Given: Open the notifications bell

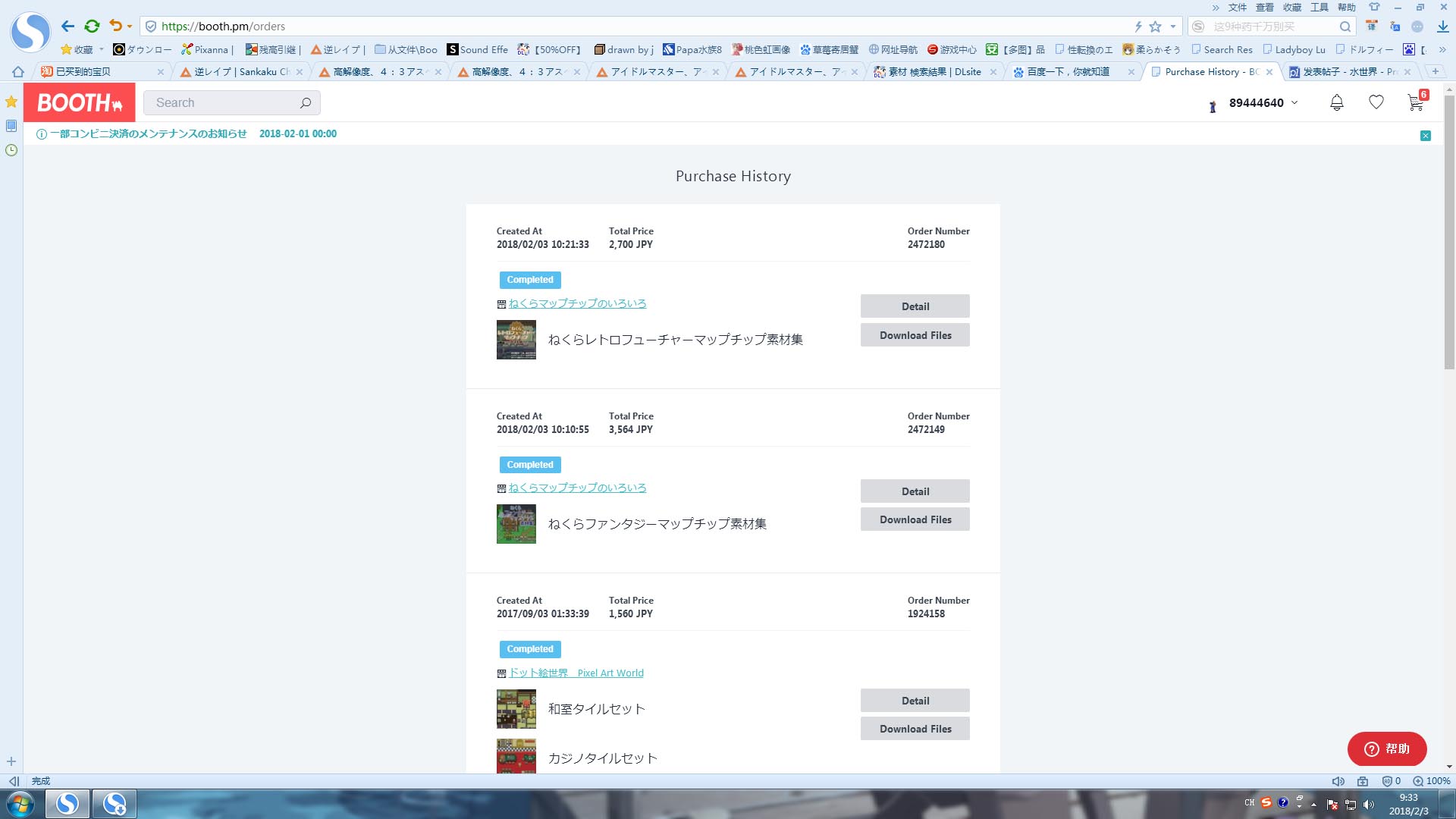Looking at the screenshot, I should [1337, 102].
